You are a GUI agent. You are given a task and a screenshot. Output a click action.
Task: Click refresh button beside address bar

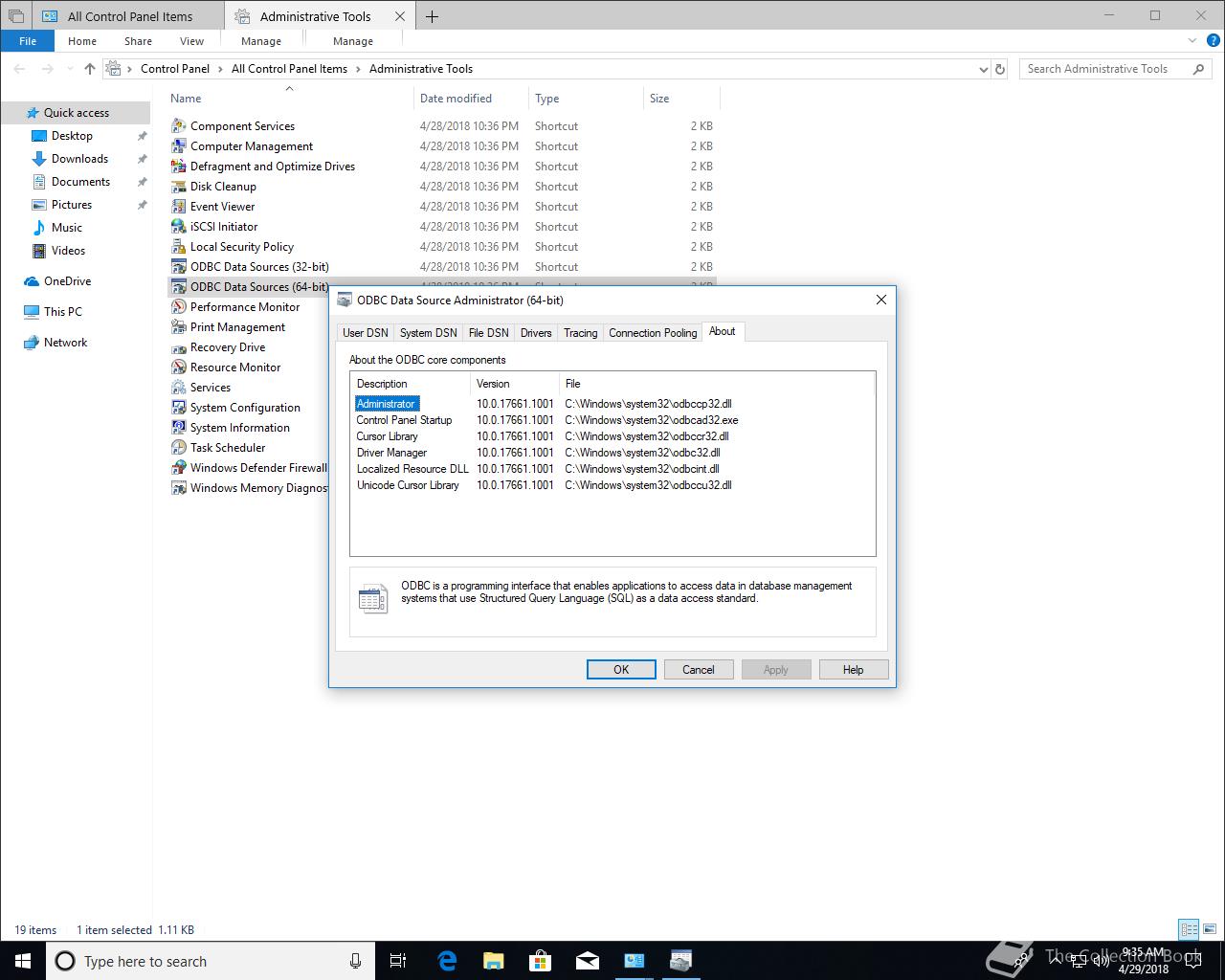pos(1000,69)
